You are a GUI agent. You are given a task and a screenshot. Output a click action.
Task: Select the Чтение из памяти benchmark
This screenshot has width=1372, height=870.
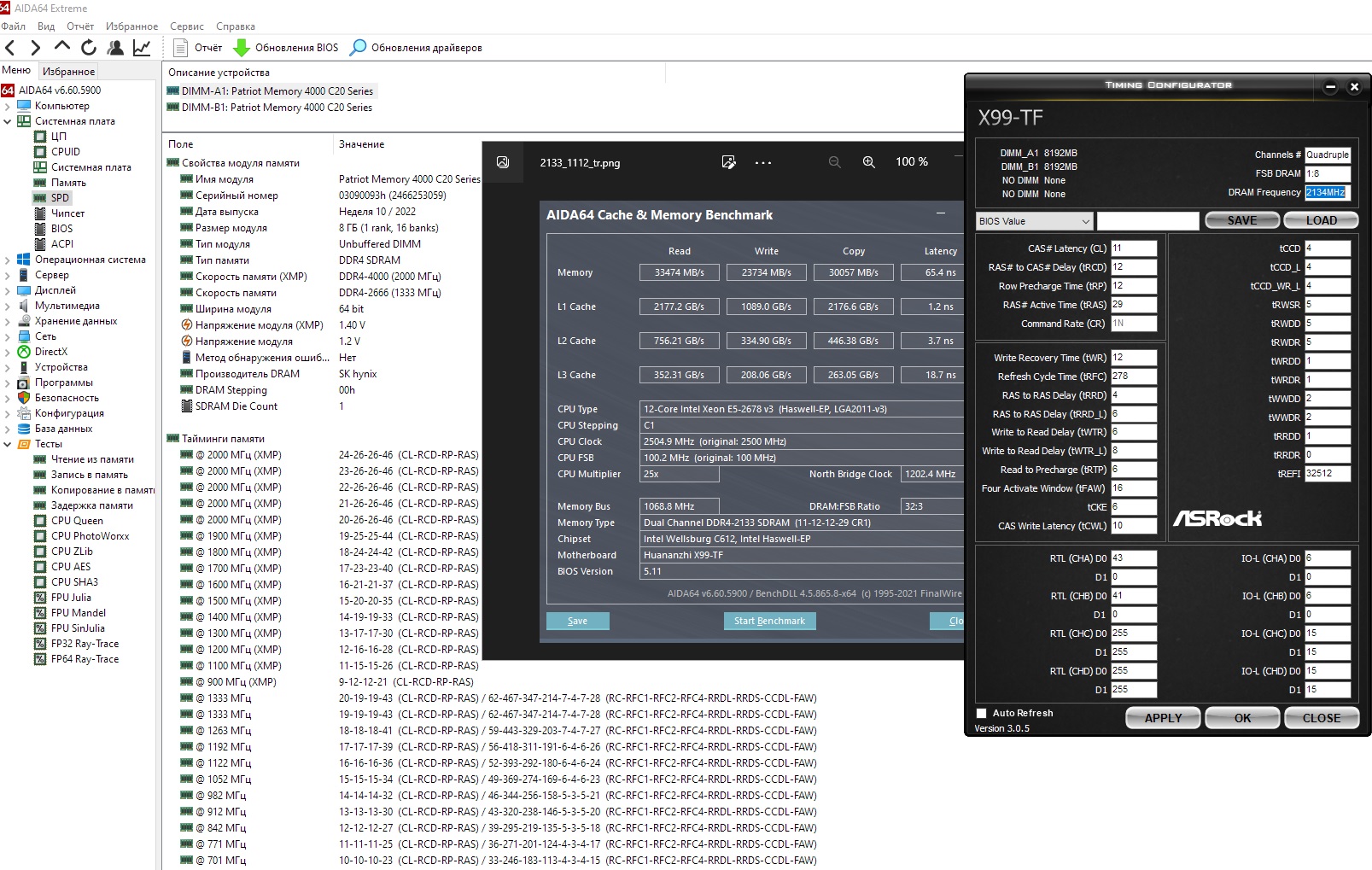pos(92,459)
